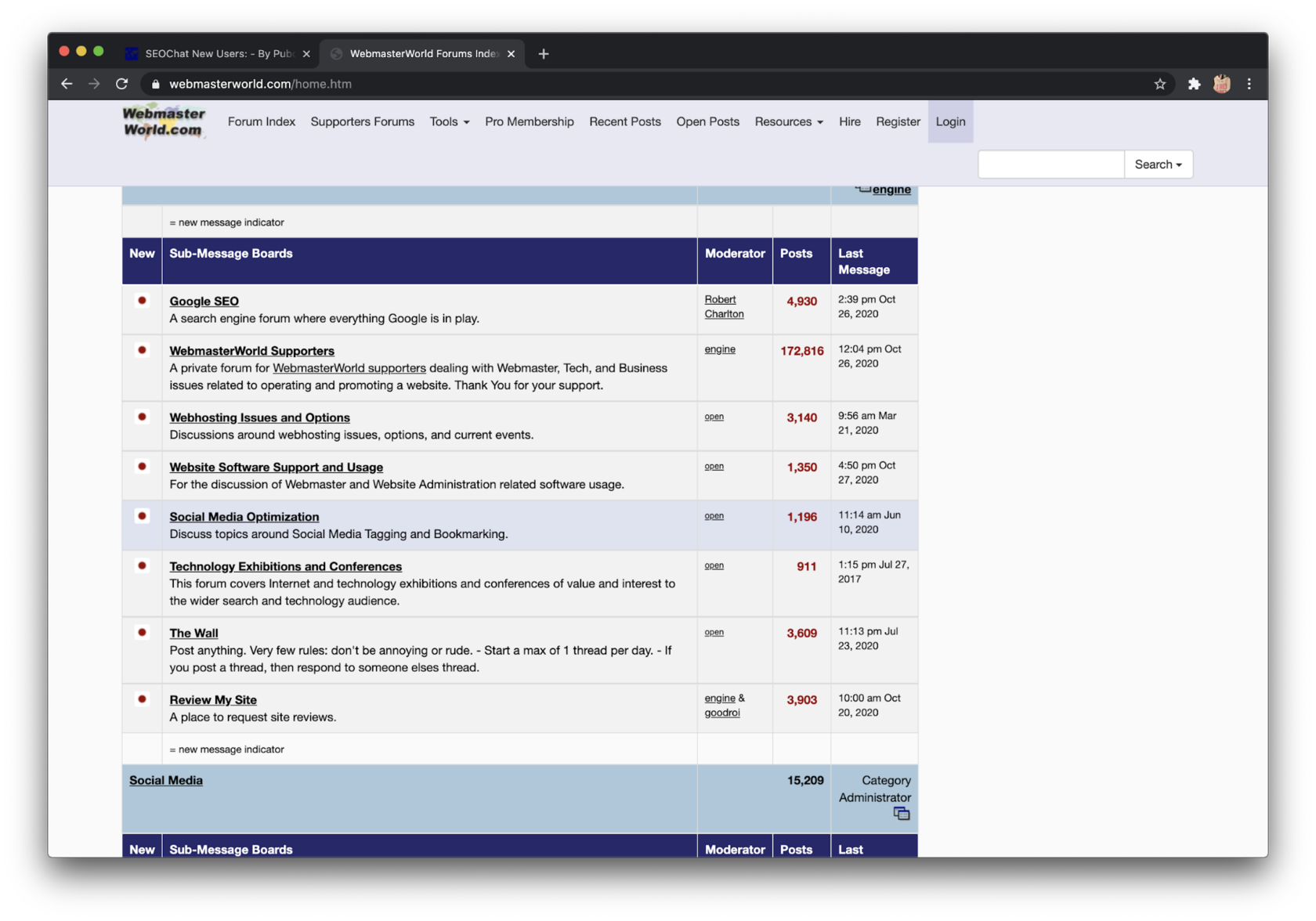Click the WebmasterWorld.com logo

164,121
